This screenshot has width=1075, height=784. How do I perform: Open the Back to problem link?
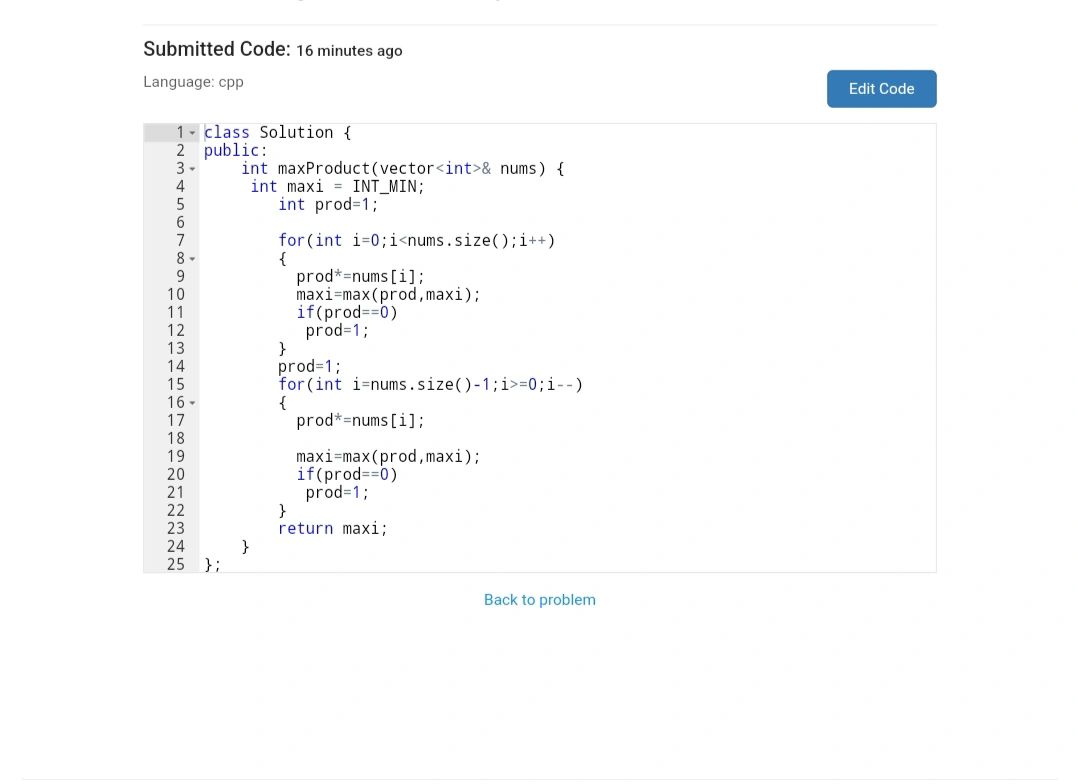pyautogui.click(x=539, y=600)
